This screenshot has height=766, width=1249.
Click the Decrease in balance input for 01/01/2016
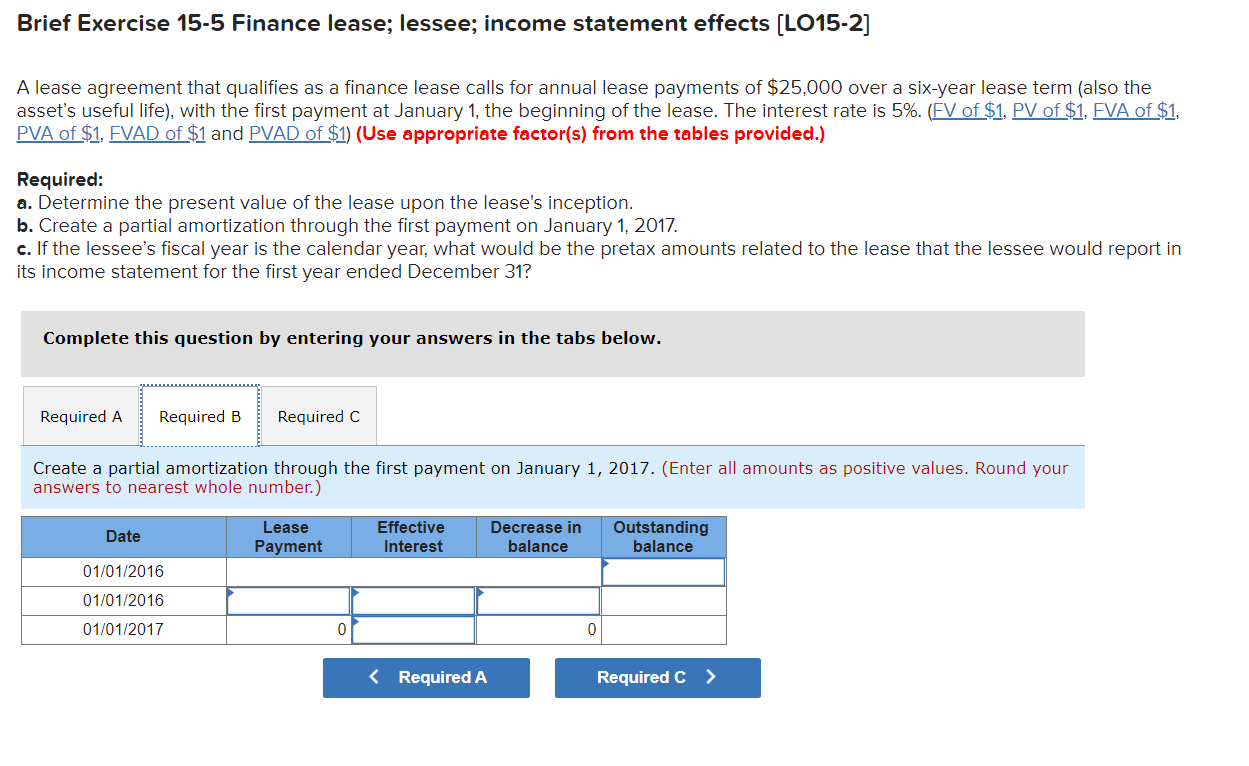point(537,600)
